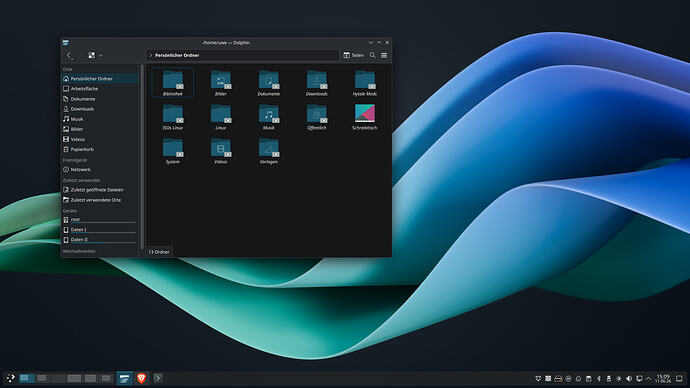Click the Dolphin window title bar icon
690x388 pixels.
coord(66,43)
